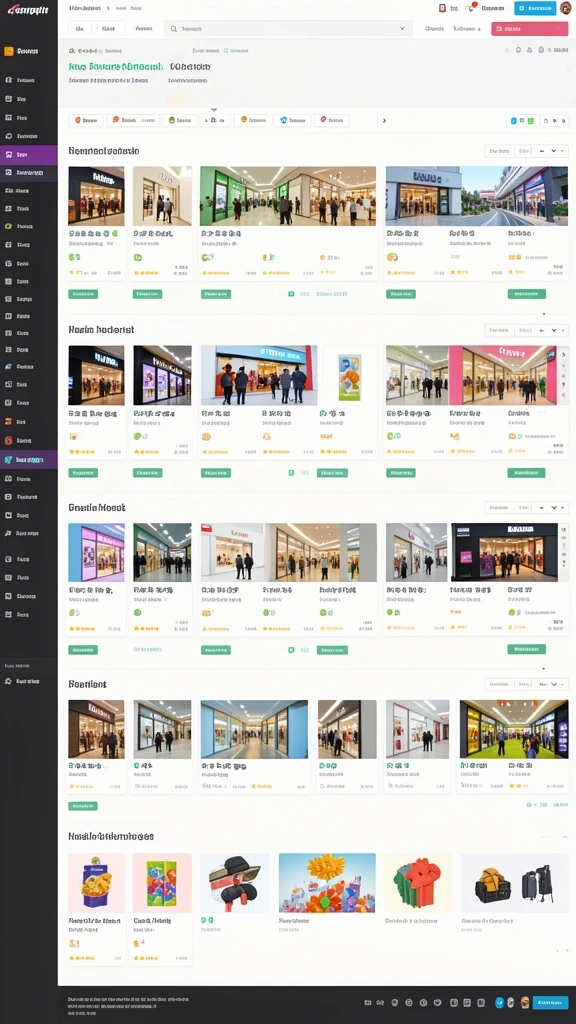Select the sidebar item with the orange square icon
The image size is (576, 1024).
[x=29, y=51]
